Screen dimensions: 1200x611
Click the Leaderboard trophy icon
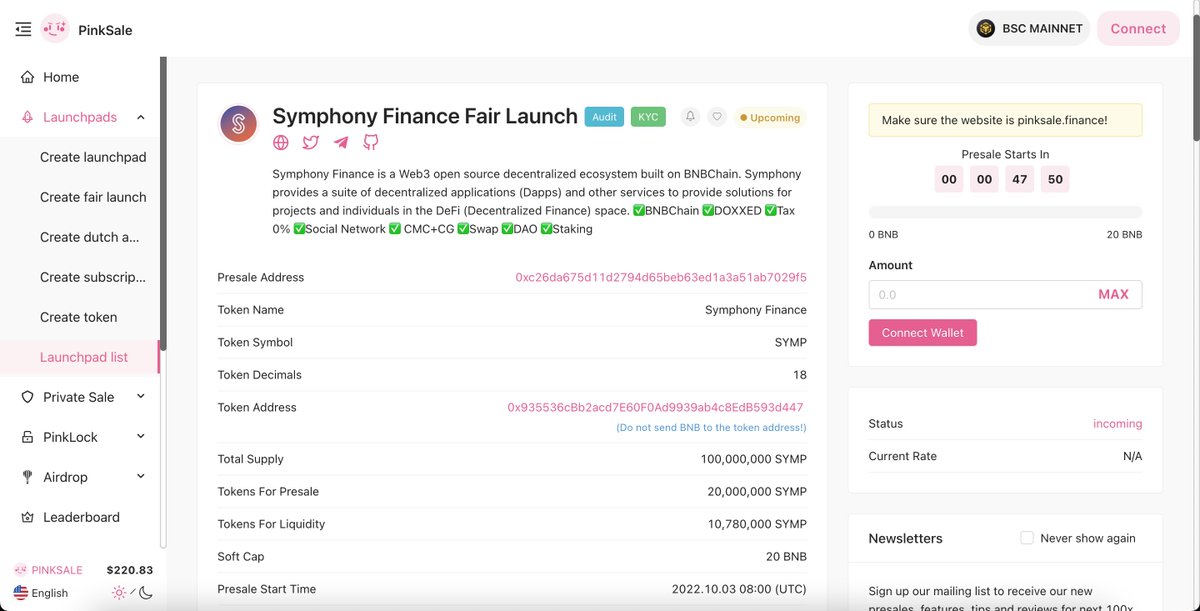(27, 517)
